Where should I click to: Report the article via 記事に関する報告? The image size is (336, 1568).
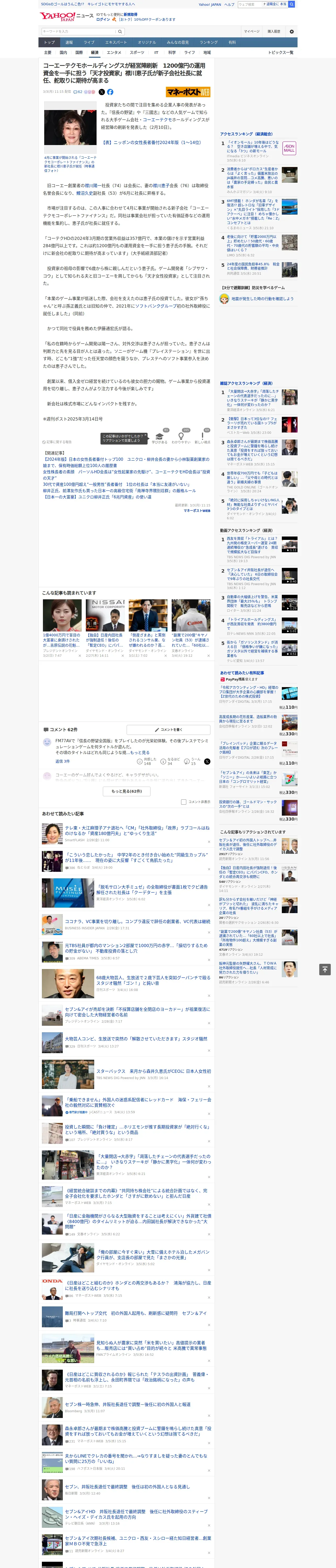coord(57,442)
